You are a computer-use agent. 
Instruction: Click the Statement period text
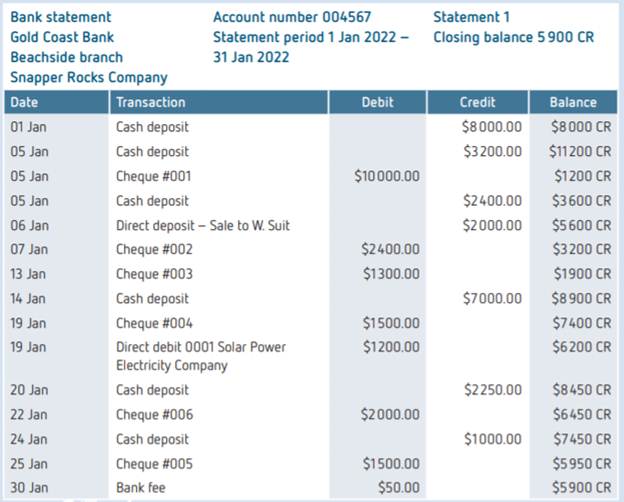coord(310,37)
